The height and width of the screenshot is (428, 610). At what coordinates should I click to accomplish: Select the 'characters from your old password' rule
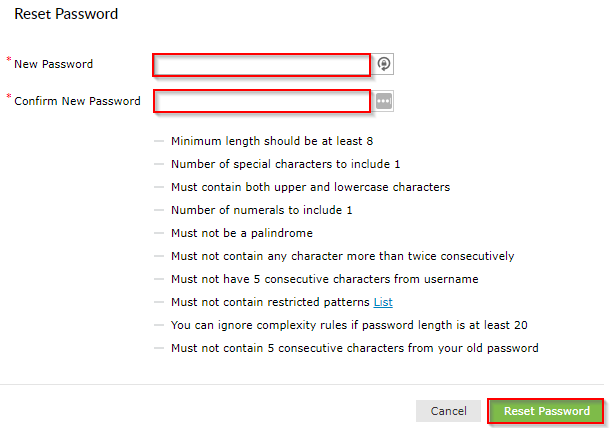click(355, 348)
